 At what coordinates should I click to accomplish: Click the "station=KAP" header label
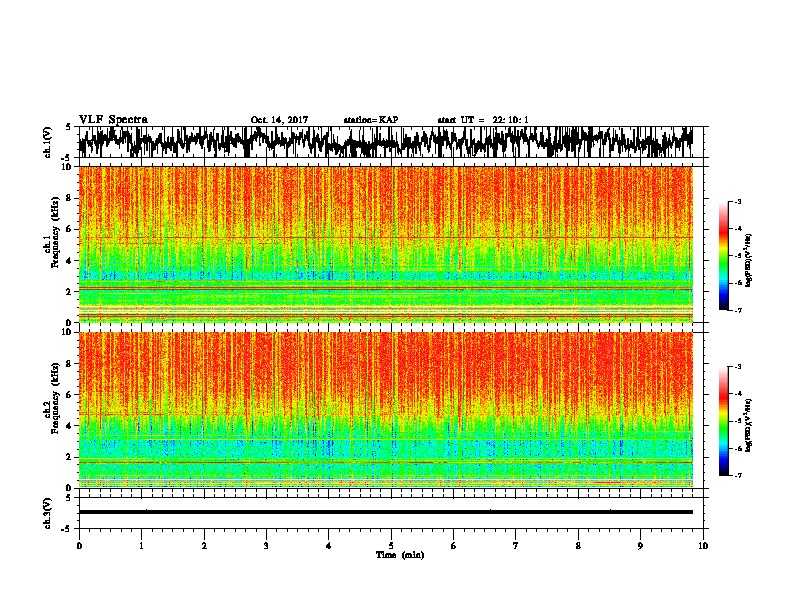(371, 120)
